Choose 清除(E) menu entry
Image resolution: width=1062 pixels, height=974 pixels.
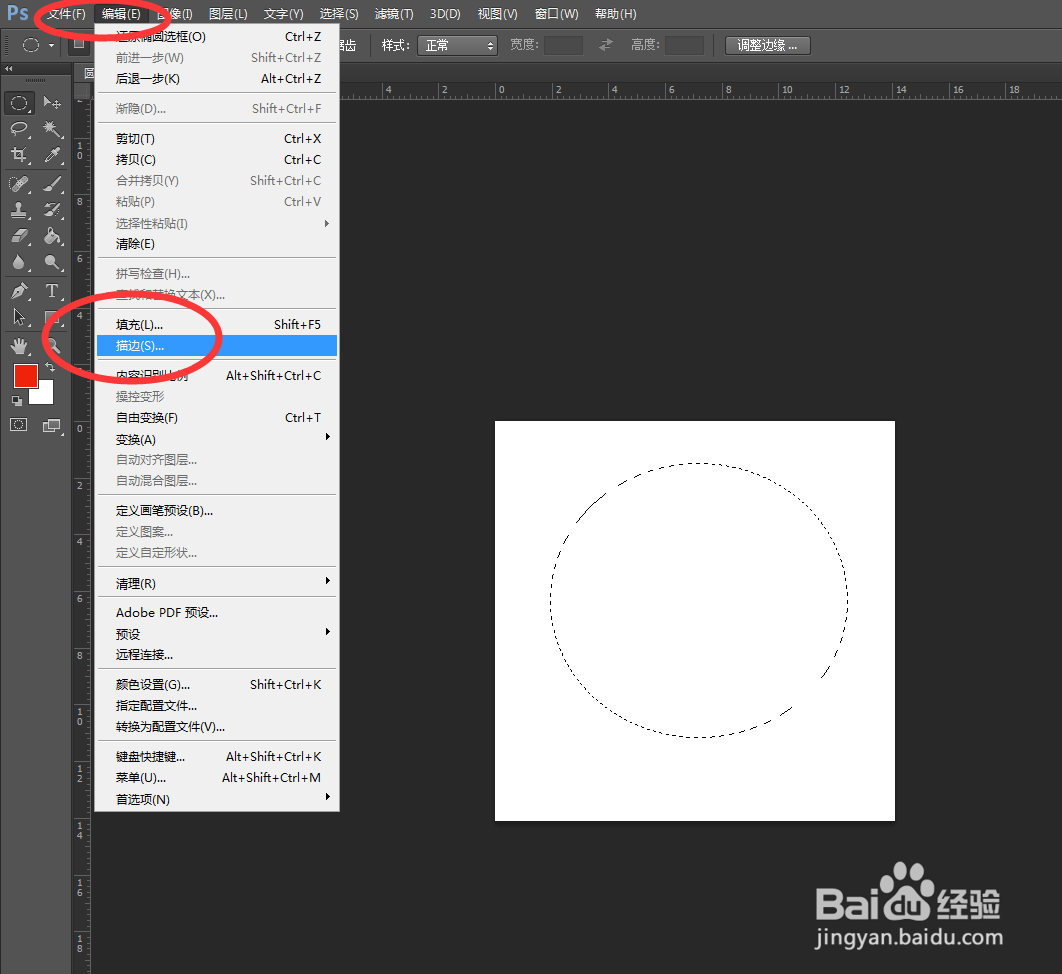(217, 244)
